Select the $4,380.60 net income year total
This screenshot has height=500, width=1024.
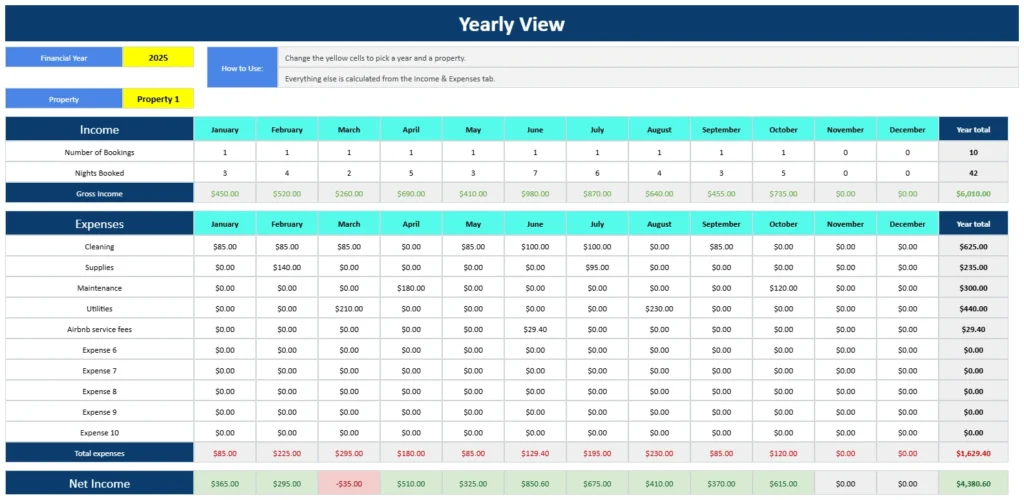tap(973, 484)
